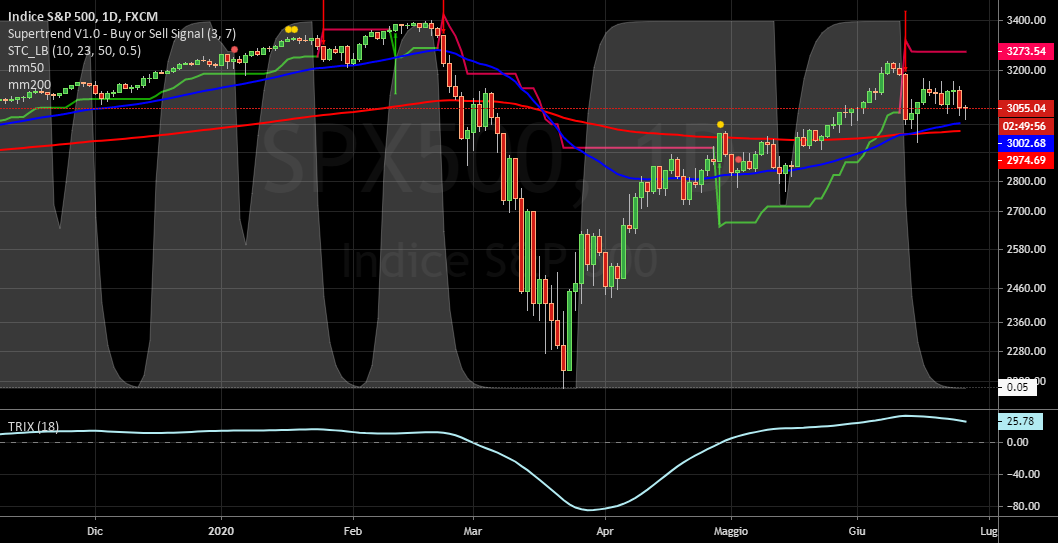The height and width of the screenshot is (543, 1058).
Task: Click the 3055.04 current price tag
Action: [x=1025, y=108]
